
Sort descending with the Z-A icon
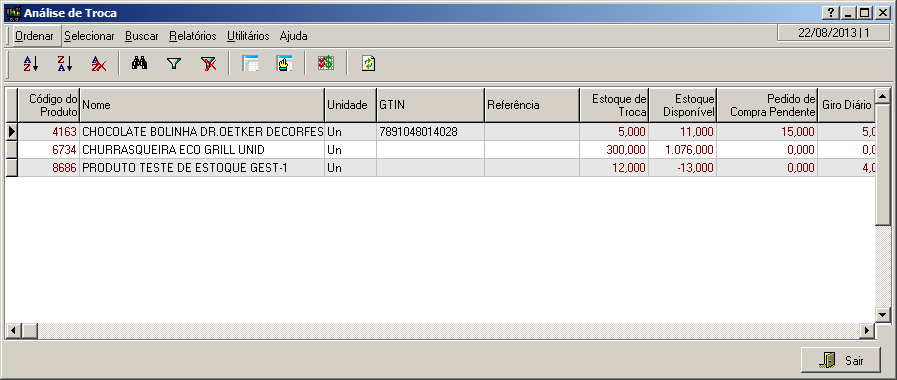click(x=65, y=64)
